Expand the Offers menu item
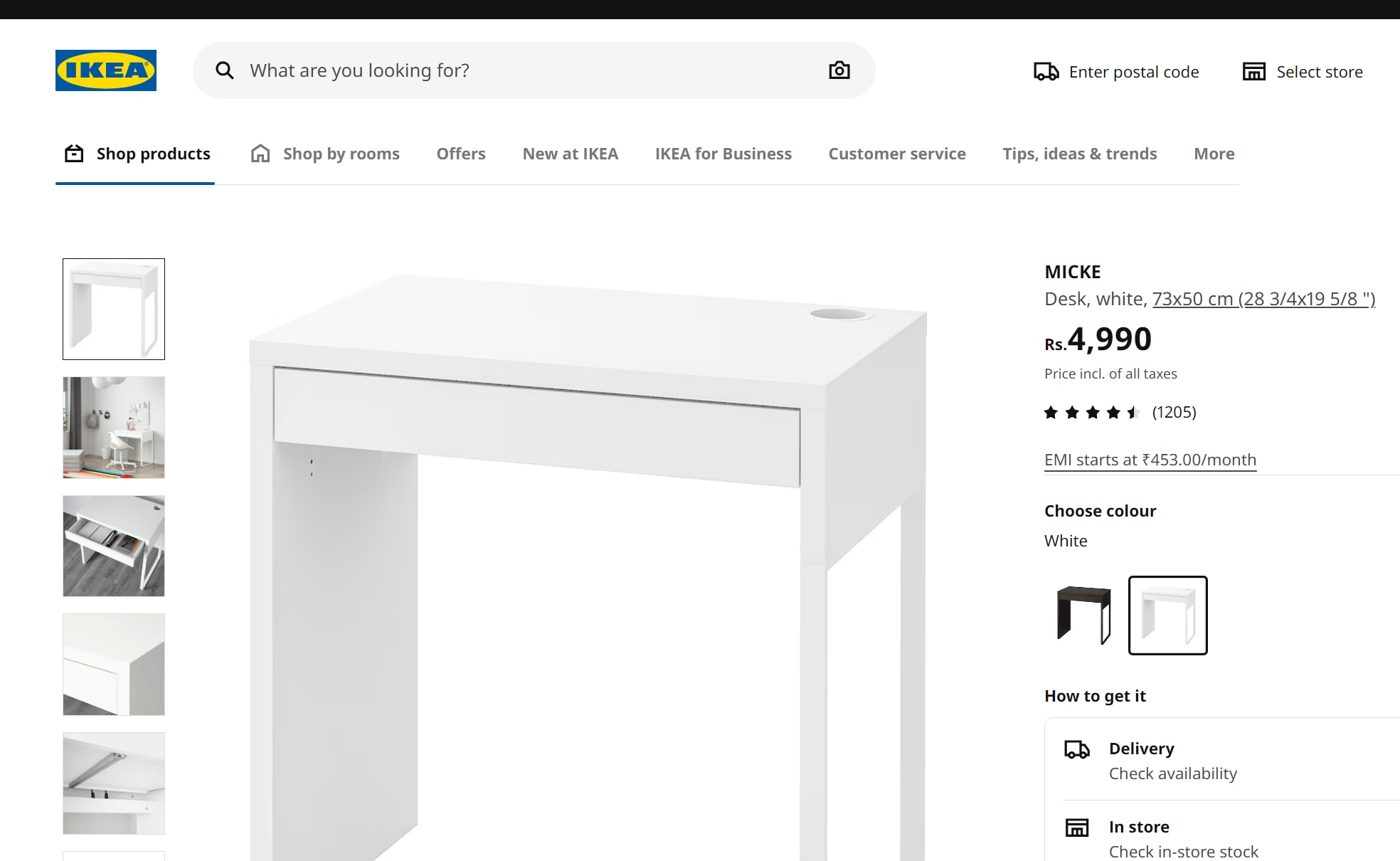1400x861 pixels. 461,153
